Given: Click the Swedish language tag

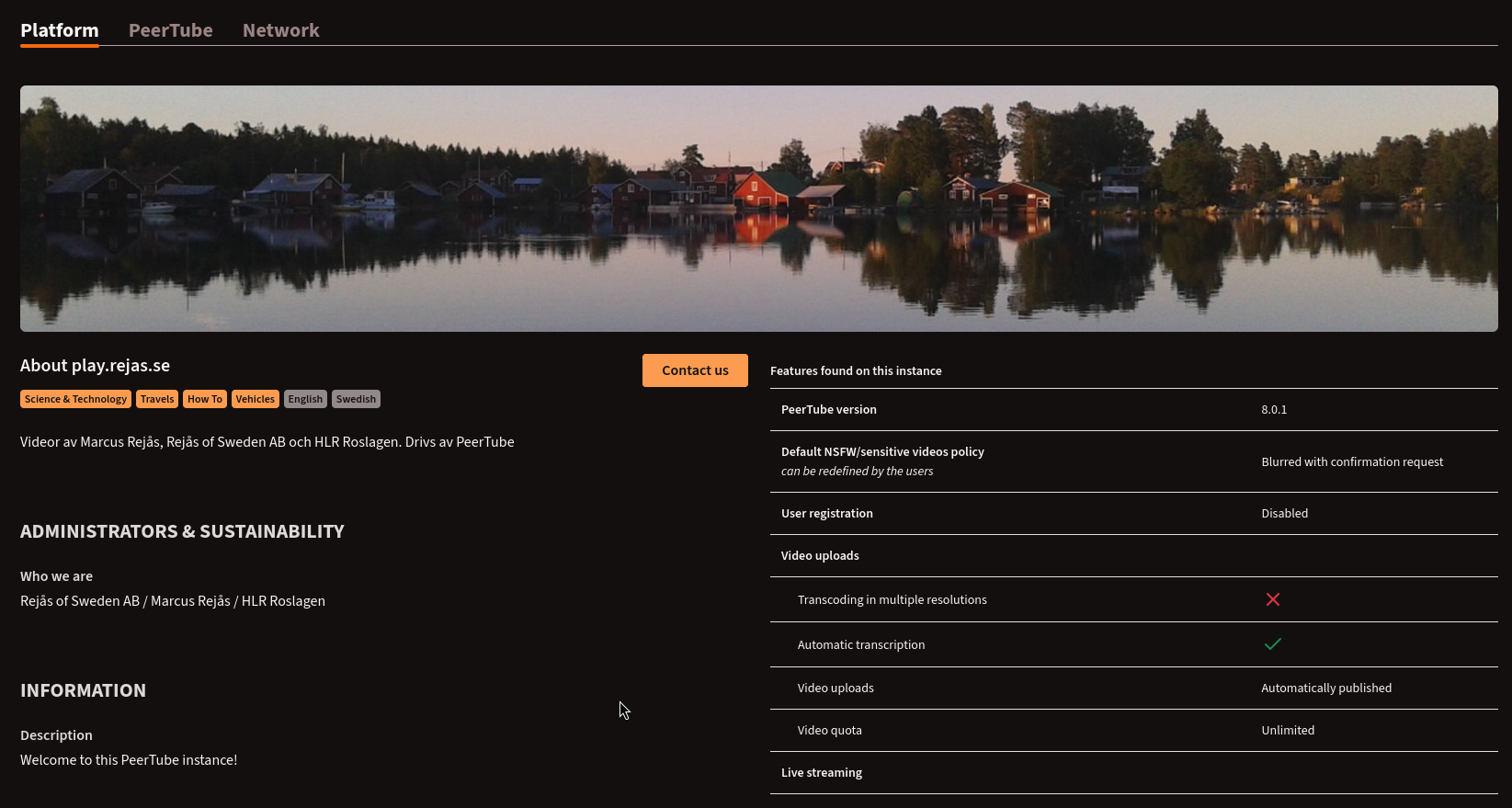Looking at the screenshot, I should [356, 399].
